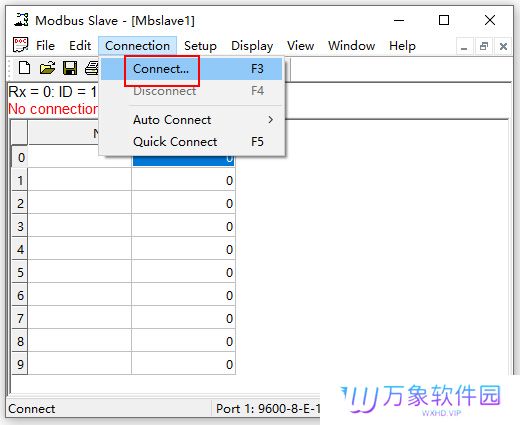The image size is (520, 425).
Task: Close the Modbus Slave main window
Action: 490,20
